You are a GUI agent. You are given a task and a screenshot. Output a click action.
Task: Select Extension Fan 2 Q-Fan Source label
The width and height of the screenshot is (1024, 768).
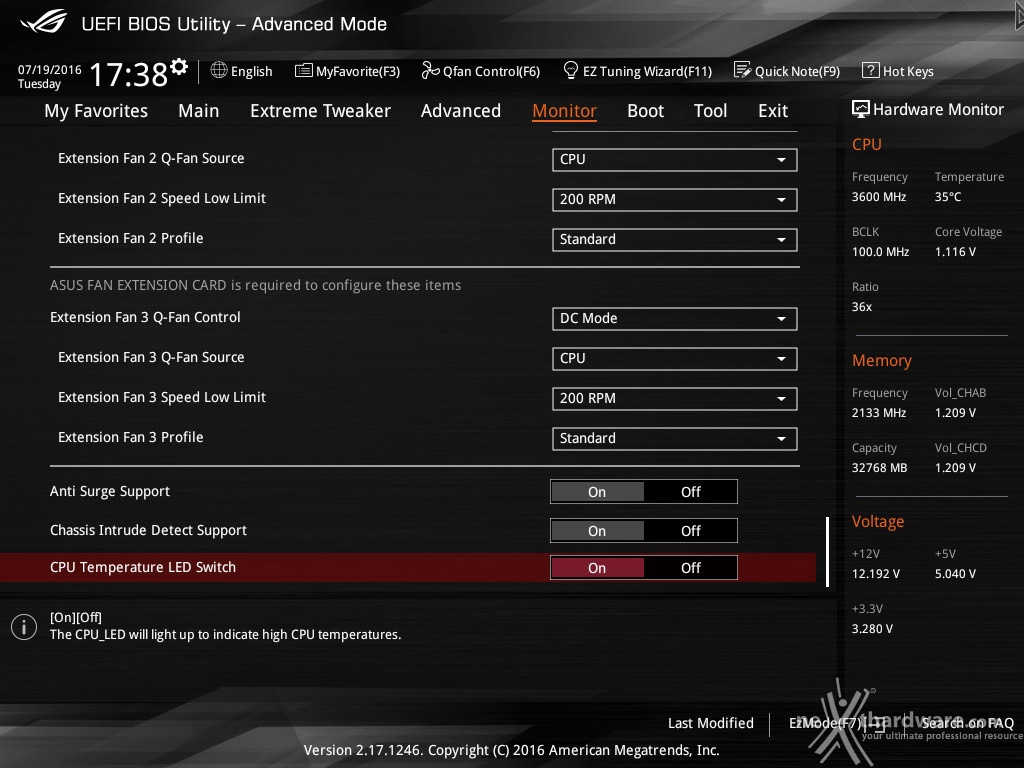(x=151, y=158)
